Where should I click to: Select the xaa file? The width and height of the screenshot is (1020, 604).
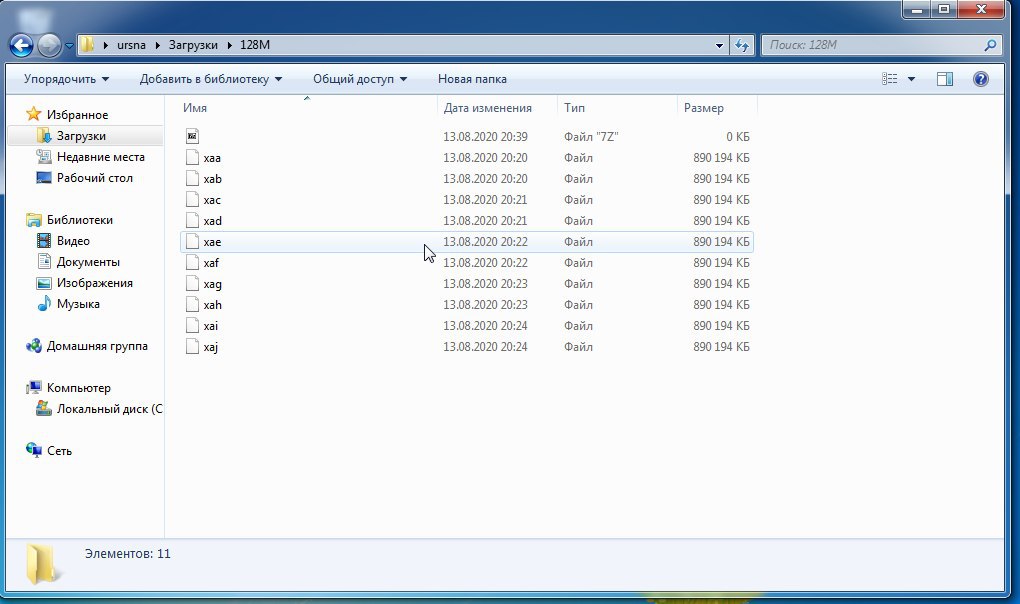[x=212, y=158]
